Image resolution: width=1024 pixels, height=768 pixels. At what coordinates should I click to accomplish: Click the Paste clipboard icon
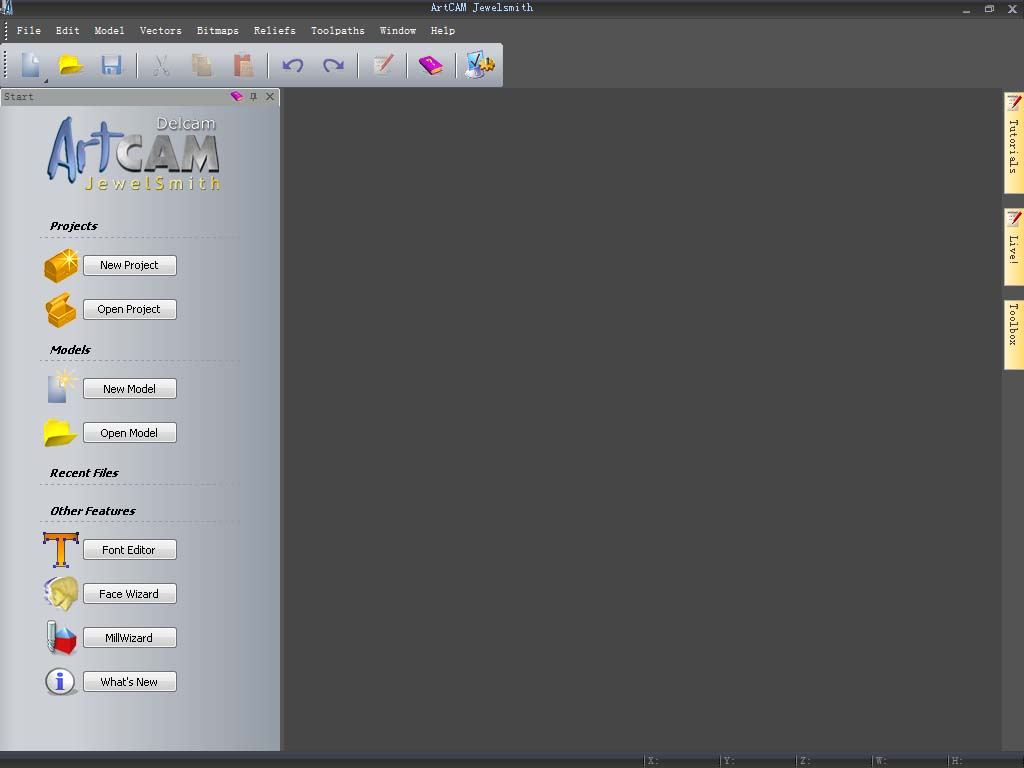click(243, 65)
